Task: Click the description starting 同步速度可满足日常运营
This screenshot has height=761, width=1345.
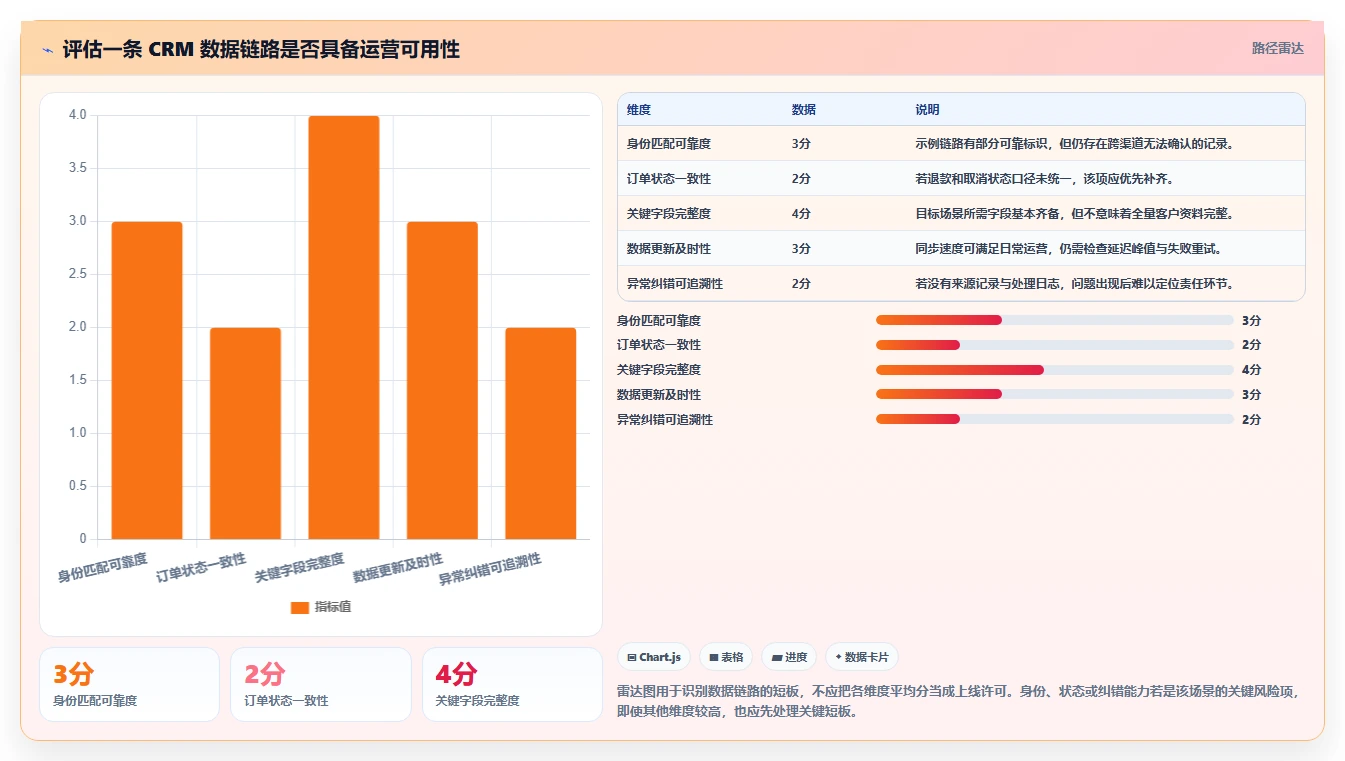Action: tap(1068, 249)
